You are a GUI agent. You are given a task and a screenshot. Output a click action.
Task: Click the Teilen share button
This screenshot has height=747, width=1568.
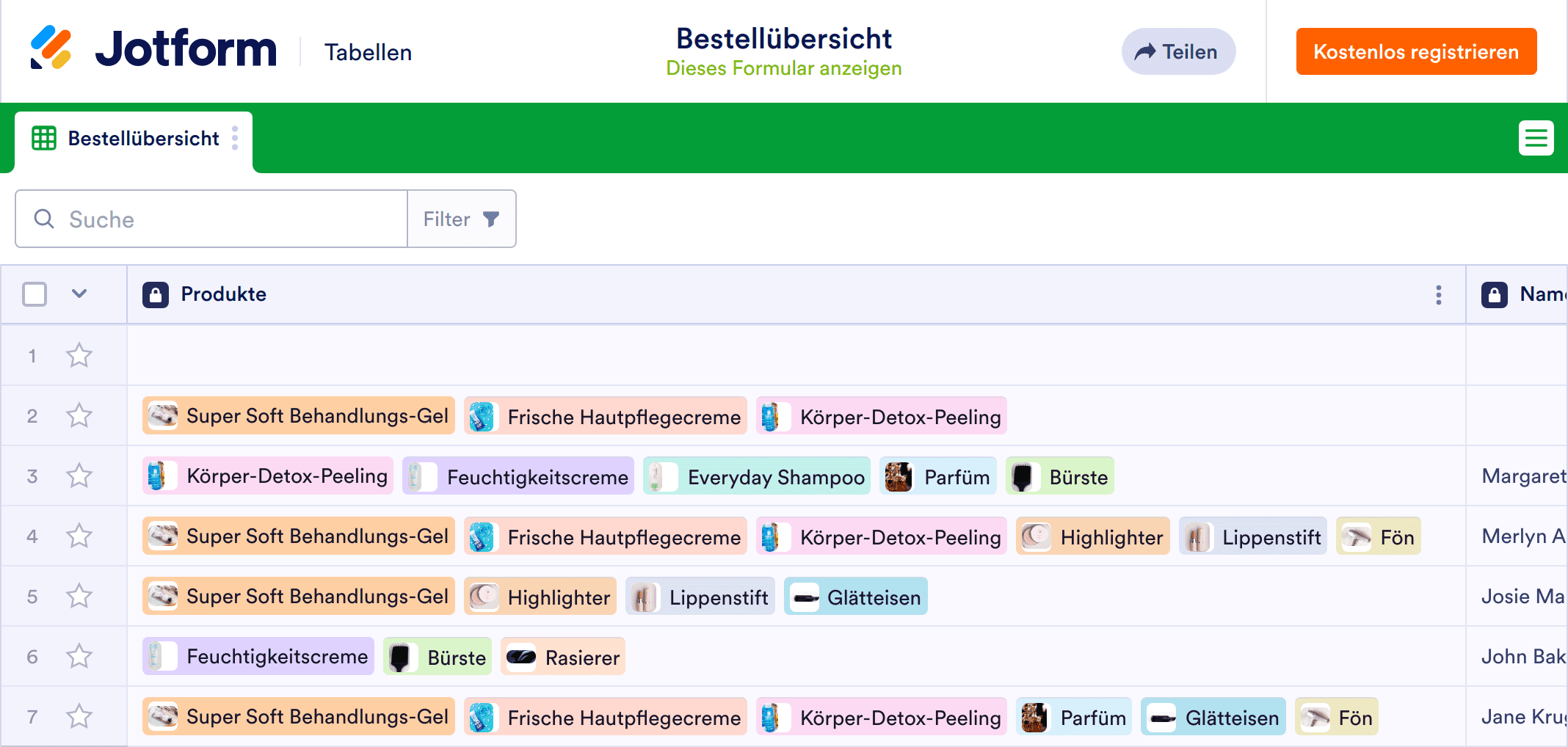pos(1177,51)
